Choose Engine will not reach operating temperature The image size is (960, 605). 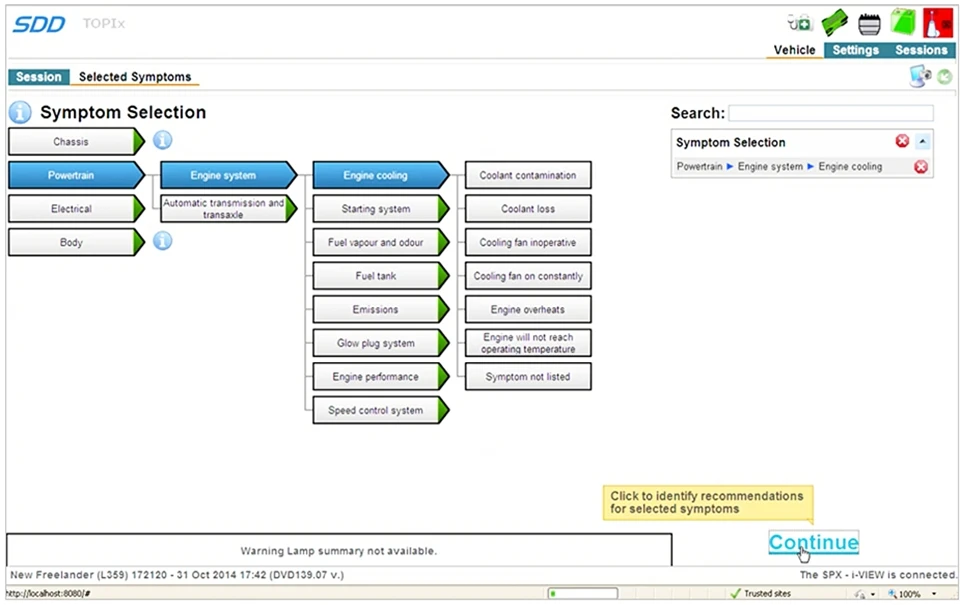pos(528,344)
